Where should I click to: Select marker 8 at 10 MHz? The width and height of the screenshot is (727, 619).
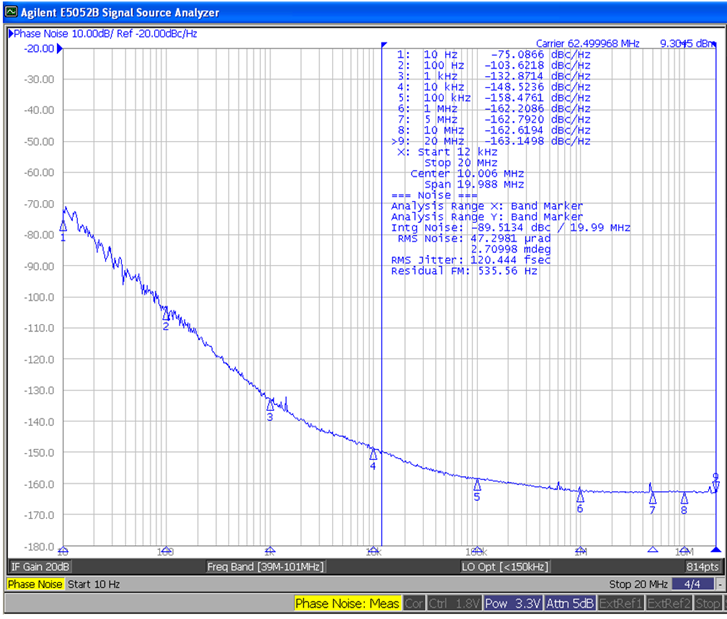(684, 498)
